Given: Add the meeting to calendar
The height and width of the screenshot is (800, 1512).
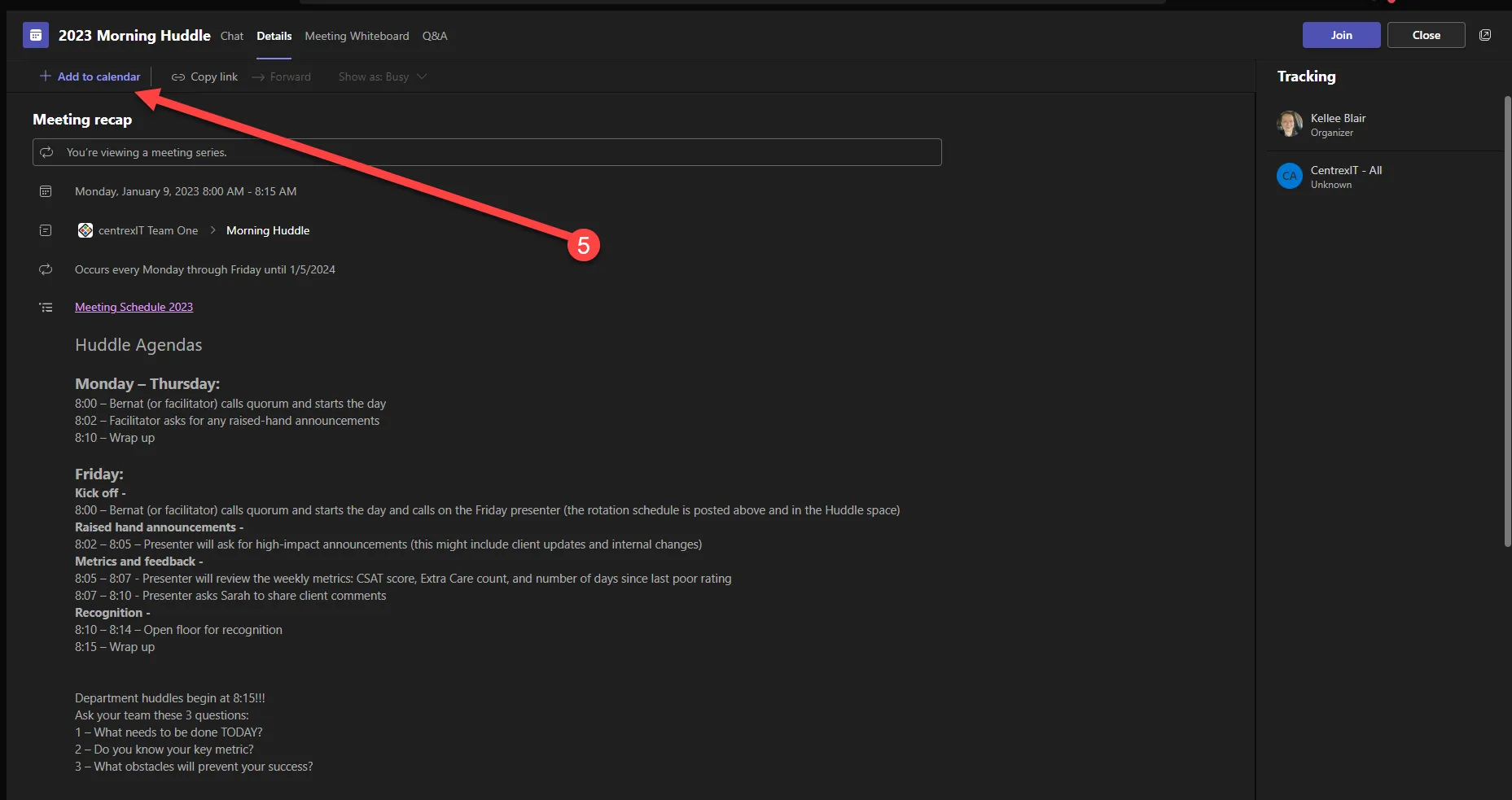Looking at the screenshot, I should point(90,77).
